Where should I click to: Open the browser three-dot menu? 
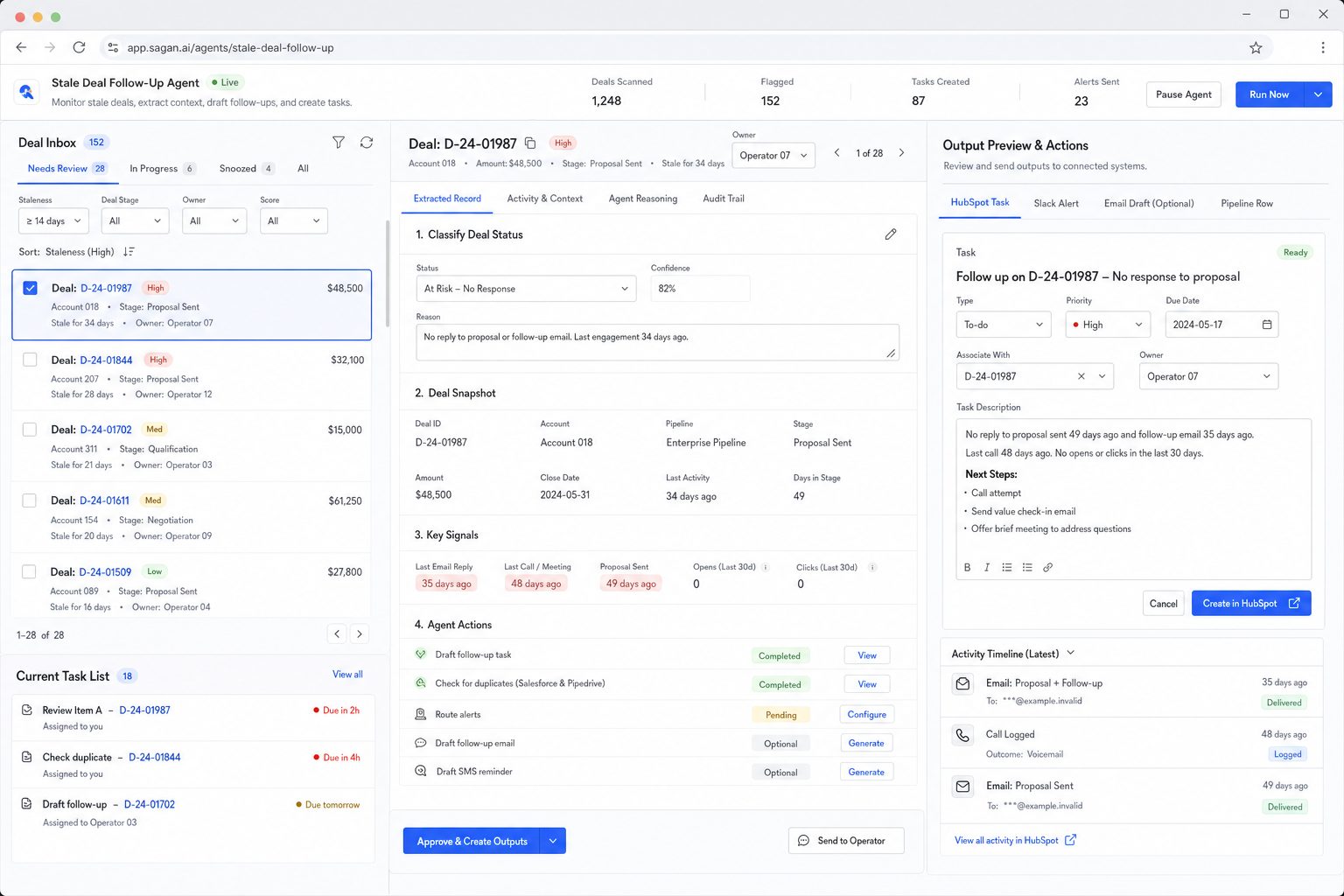click(1323, 48)
